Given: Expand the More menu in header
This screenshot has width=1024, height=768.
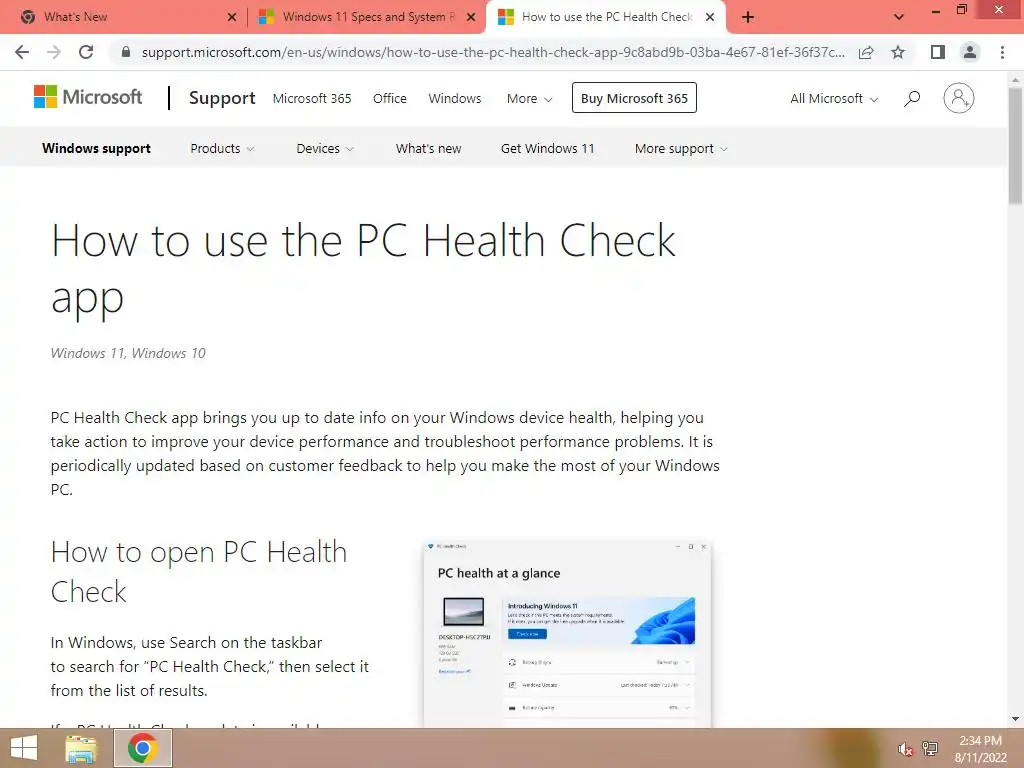Looking at the screenshot, I should (x=530, y=98).
